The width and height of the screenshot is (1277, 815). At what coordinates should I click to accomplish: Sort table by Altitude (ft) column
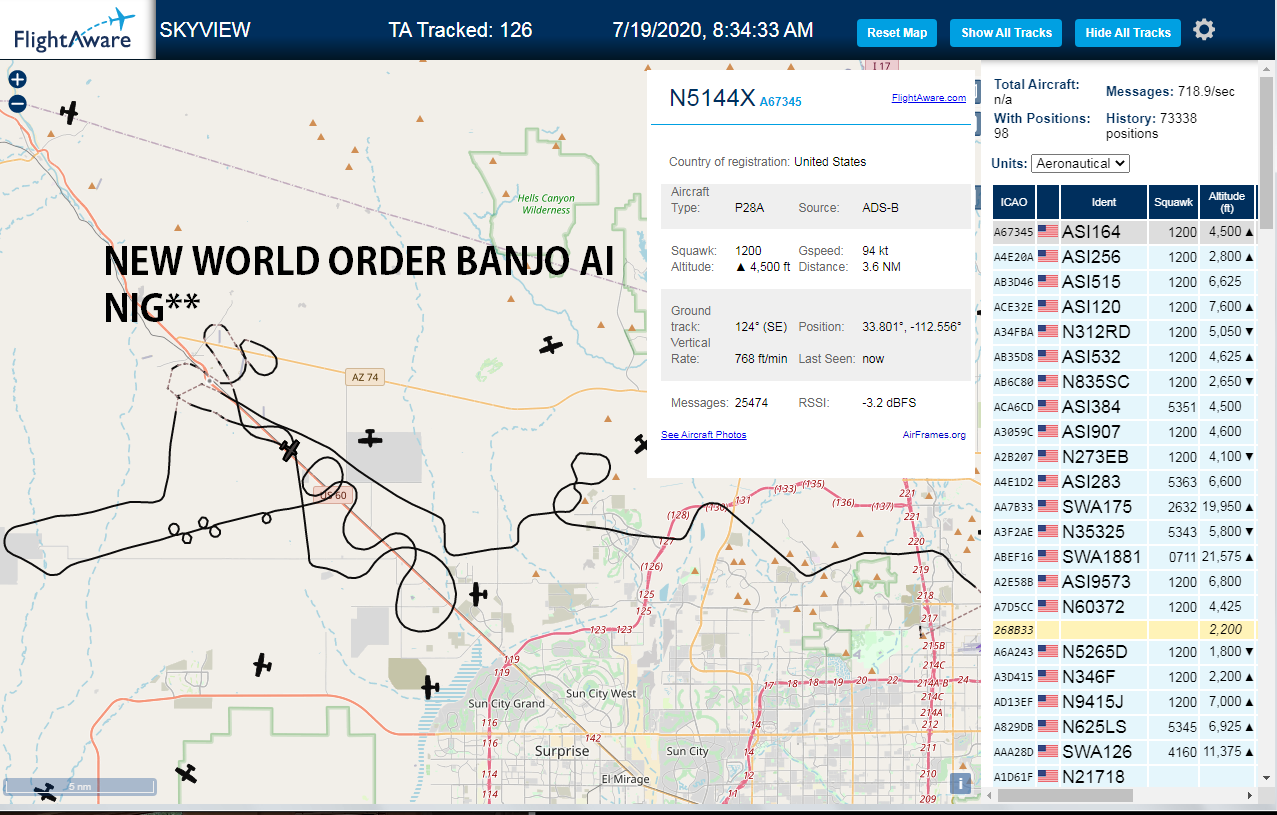[1227, 202]
